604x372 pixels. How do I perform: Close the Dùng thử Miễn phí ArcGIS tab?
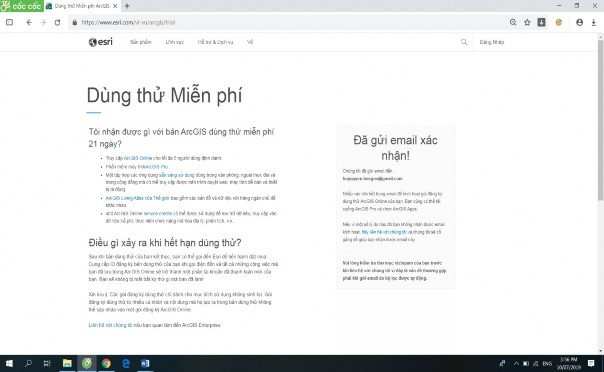click(115, 6)
